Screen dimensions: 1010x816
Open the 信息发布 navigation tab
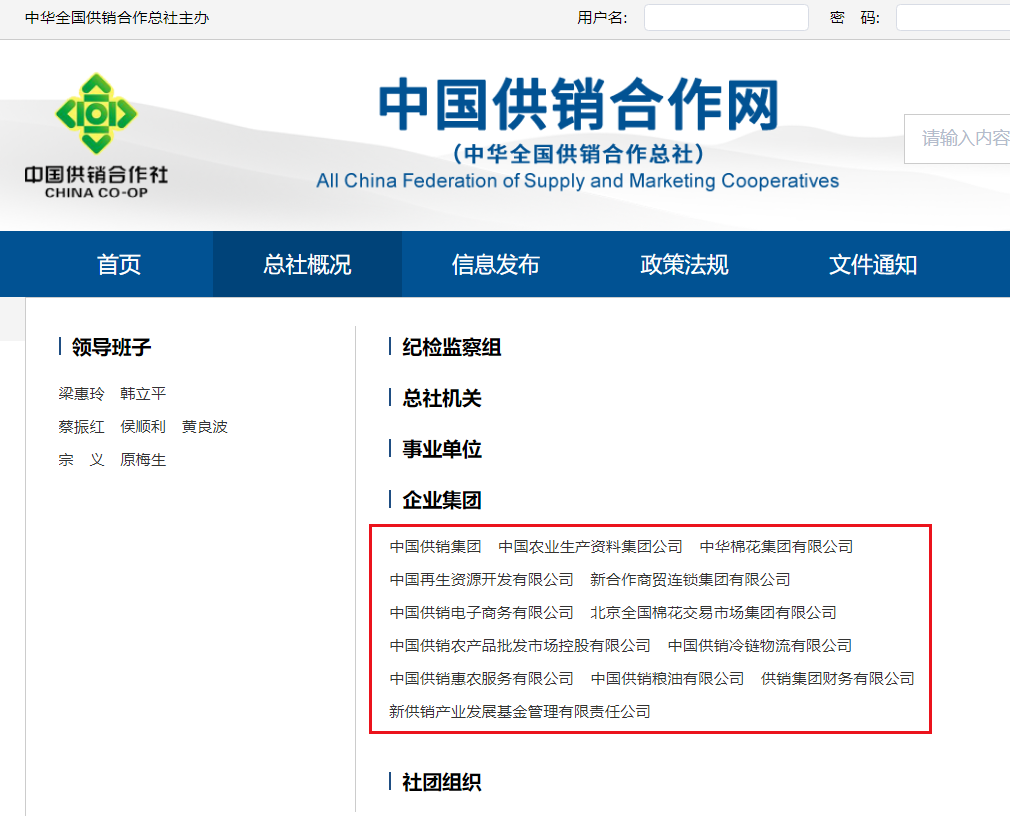tap(496, 265)
